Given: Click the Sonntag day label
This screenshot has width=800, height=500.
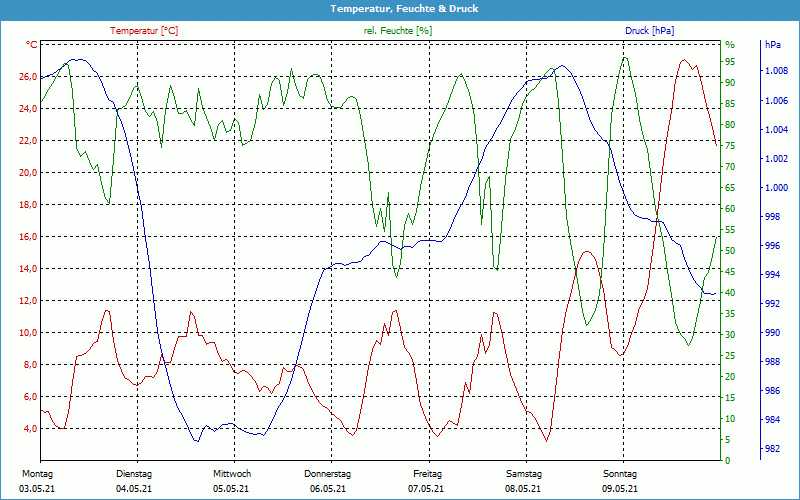Looking at the screenshot, I should 620,474.
